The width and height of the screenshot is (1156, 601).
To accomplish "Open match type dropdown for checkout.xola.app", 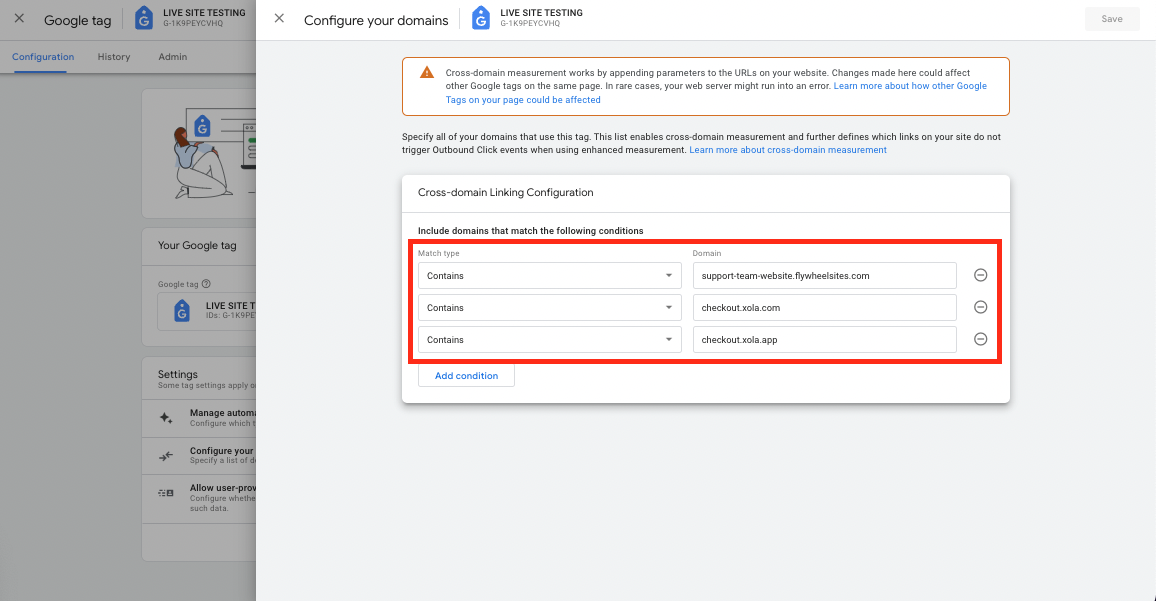I will coord(549,340).
